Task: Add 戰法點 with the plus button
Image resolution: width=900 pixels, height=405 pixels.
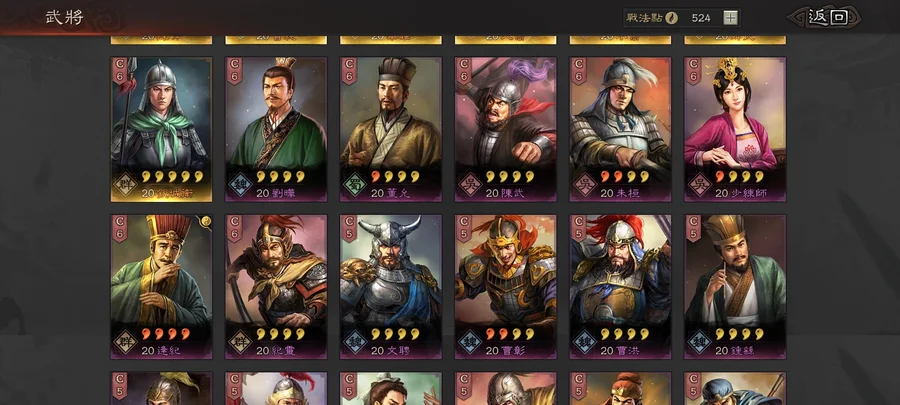Action: tap(730, 18)
